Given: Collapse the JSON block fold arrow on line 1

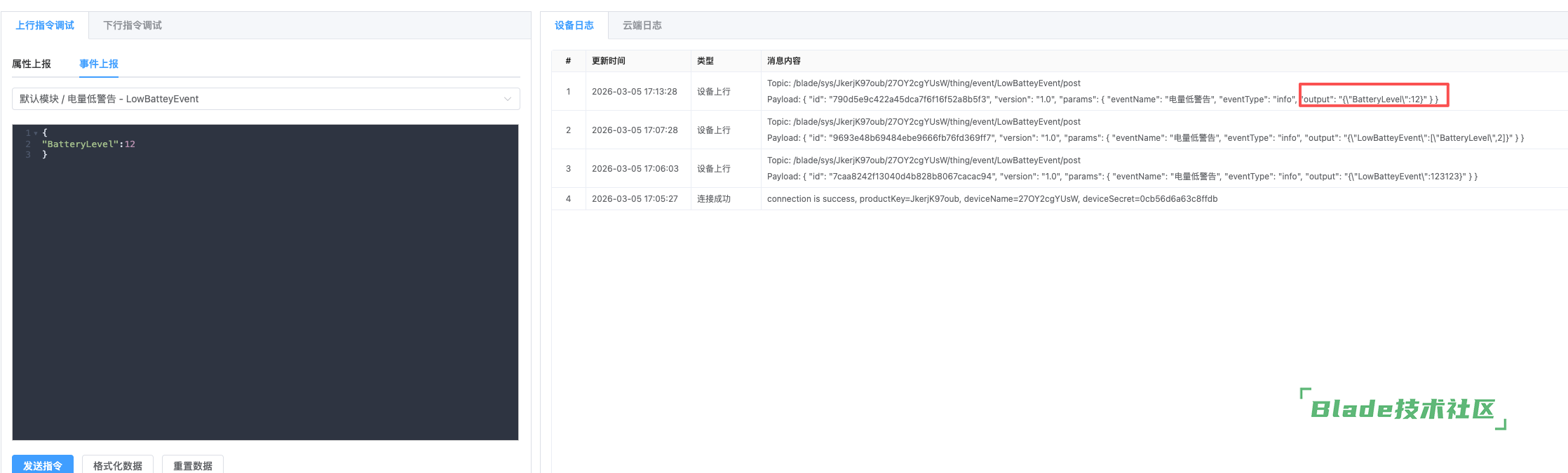Looking at the screenshot, I should (36, 133).
